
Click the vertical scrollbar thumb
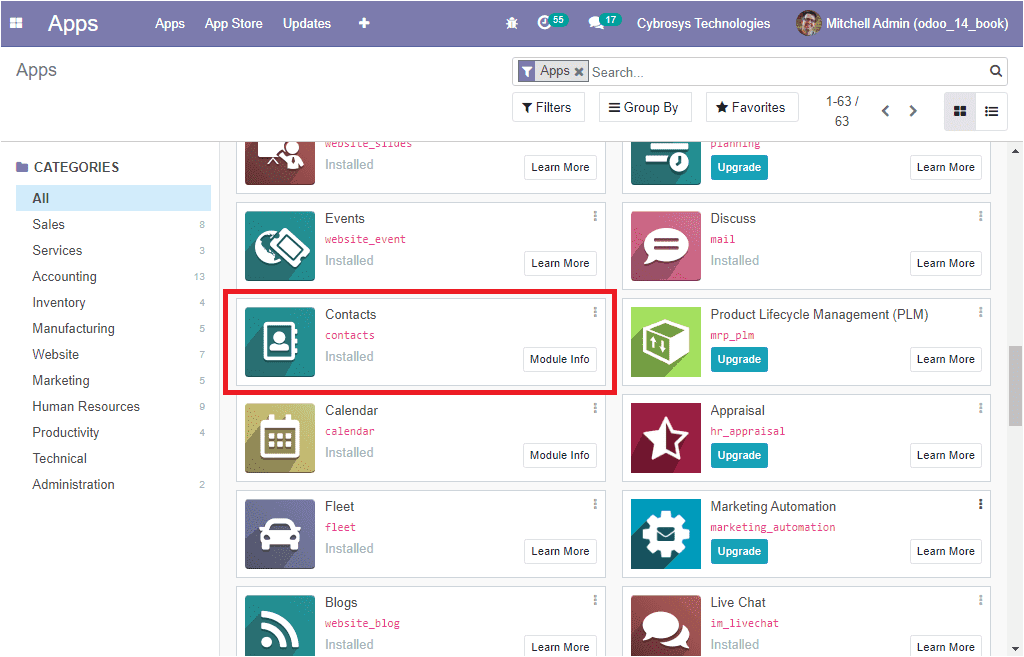[x=1015, y=385]
